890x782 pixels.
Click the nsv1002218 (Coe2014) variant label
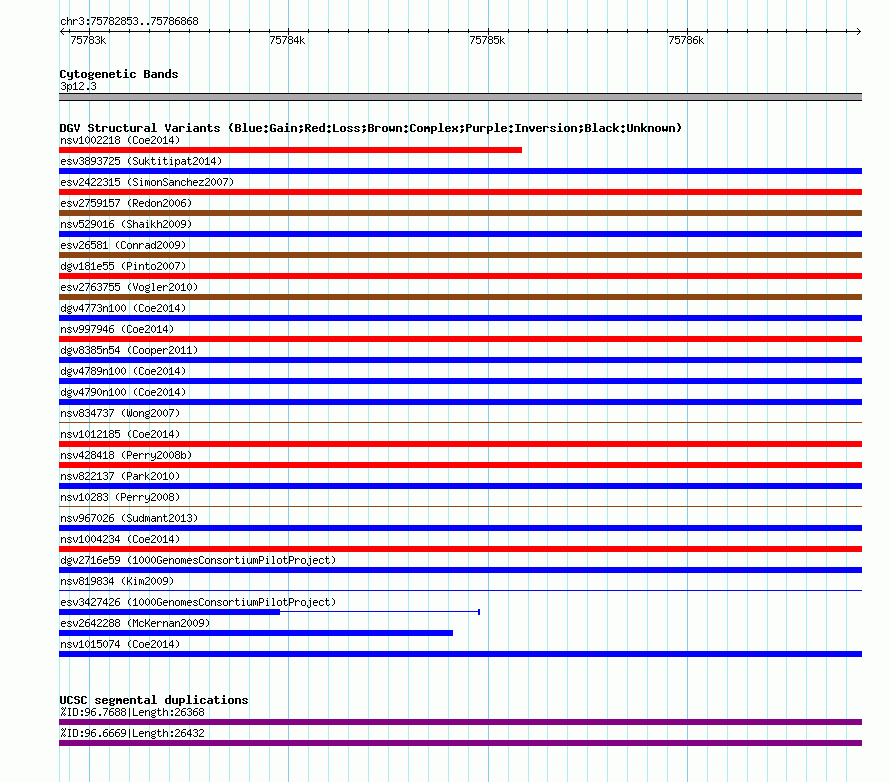(120, 140)
